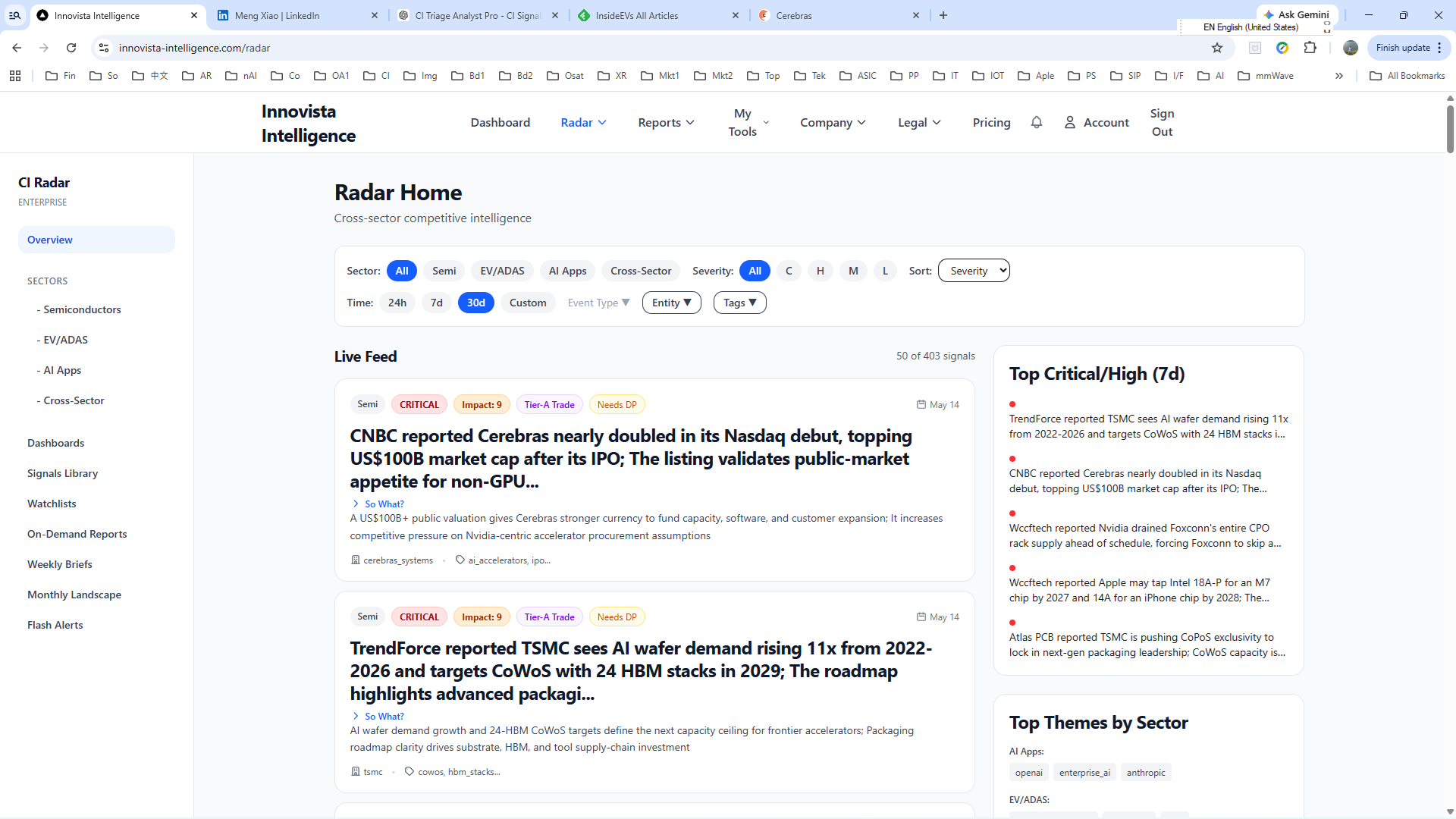The height and width of the screenshot is (819, 1456).
Task: Filter sector by Cross-Sector pill
Action: tap(641, 271)
